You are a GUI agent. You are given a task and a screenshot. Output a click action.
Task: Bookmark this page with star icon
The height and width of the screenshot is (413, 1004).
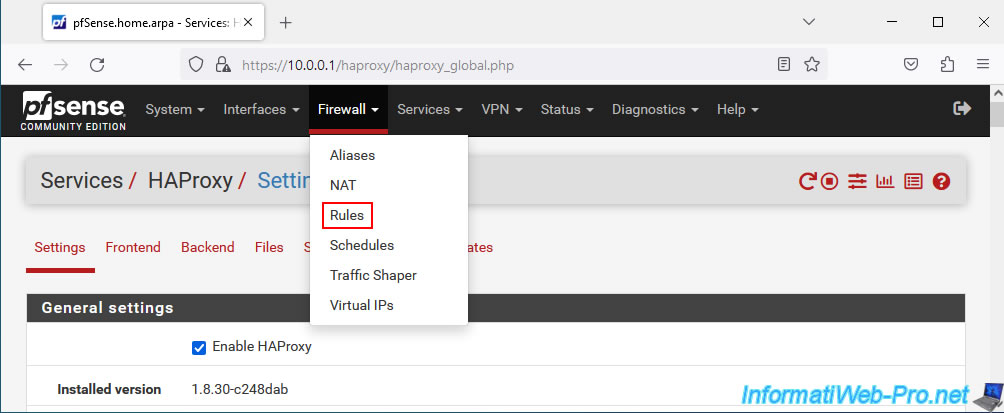[x=812, y=64]
